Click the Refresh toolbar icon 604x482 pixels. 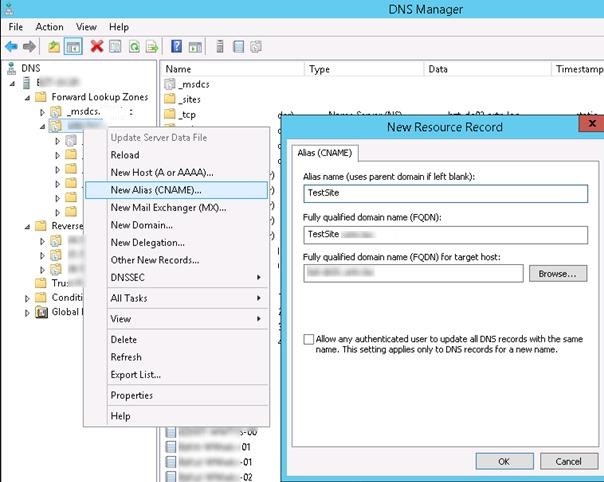tap(134, 46)
